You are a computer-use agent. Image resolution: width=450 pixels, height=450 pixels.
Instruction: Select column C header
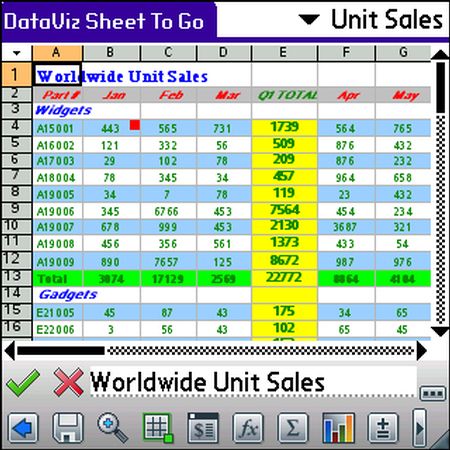tap(169, 53)
